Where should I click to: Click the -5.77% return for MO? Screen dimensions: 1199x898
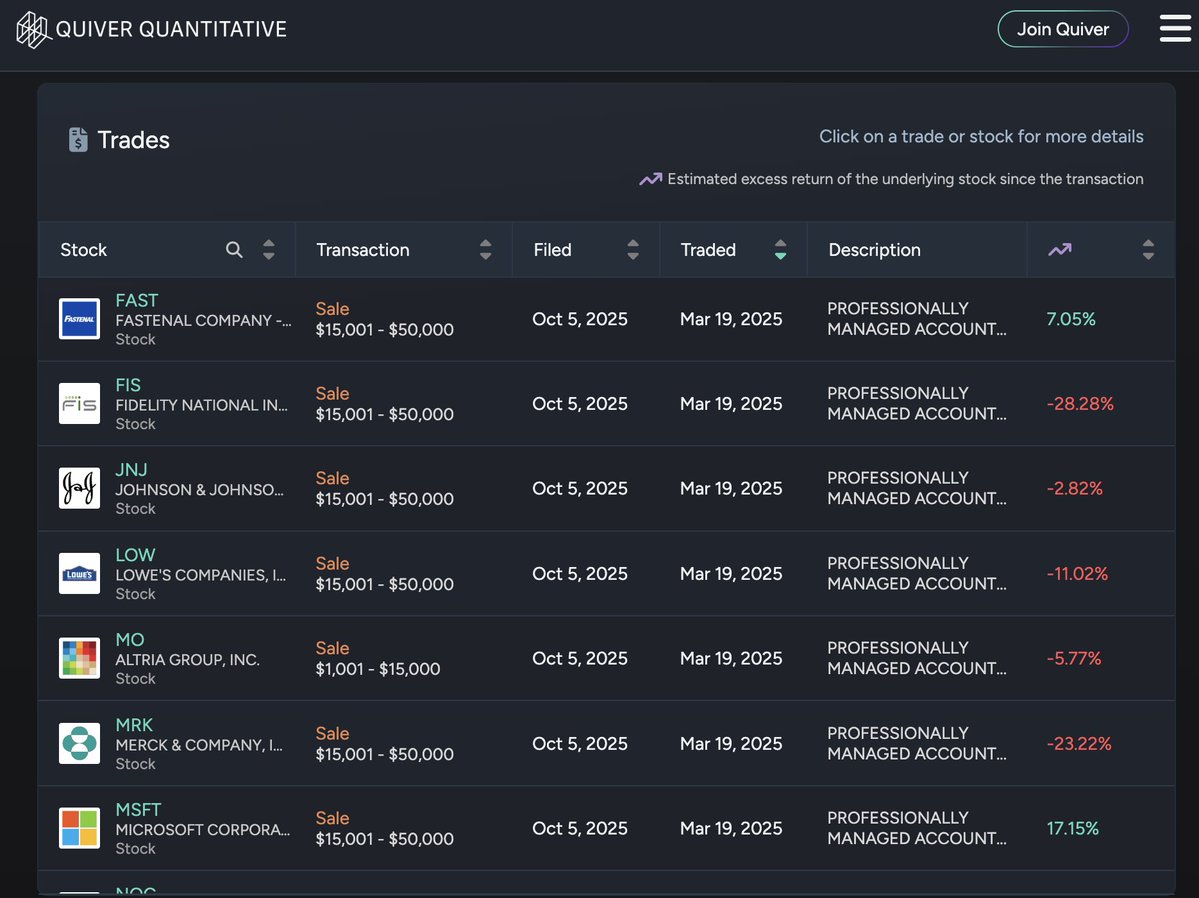tap(1074, 659)
